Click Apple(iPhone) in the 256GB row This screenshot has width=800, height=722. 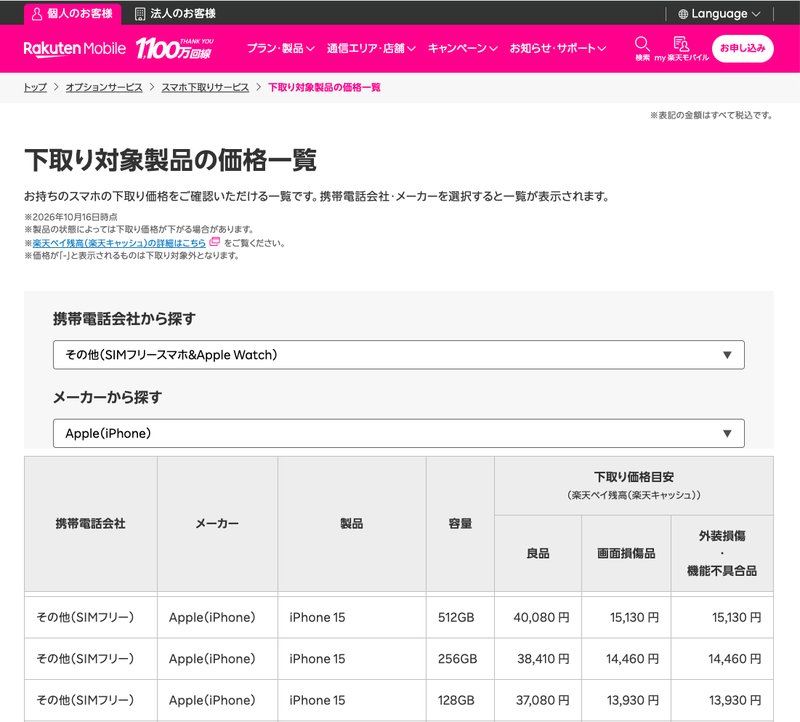click(x=212, y=659)
